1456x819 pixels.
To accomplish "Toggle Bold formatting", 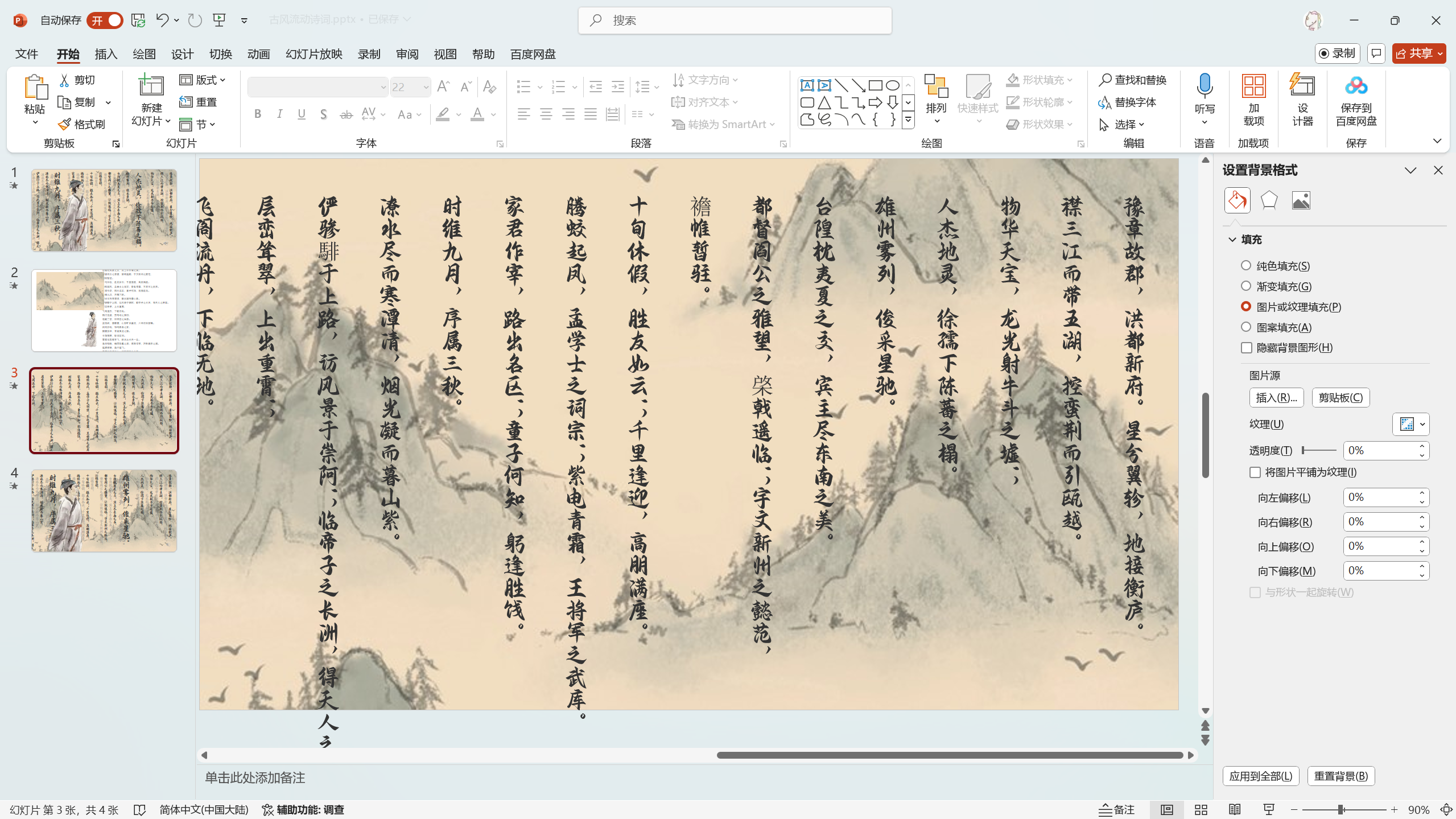I will click(x=258, y=114).
